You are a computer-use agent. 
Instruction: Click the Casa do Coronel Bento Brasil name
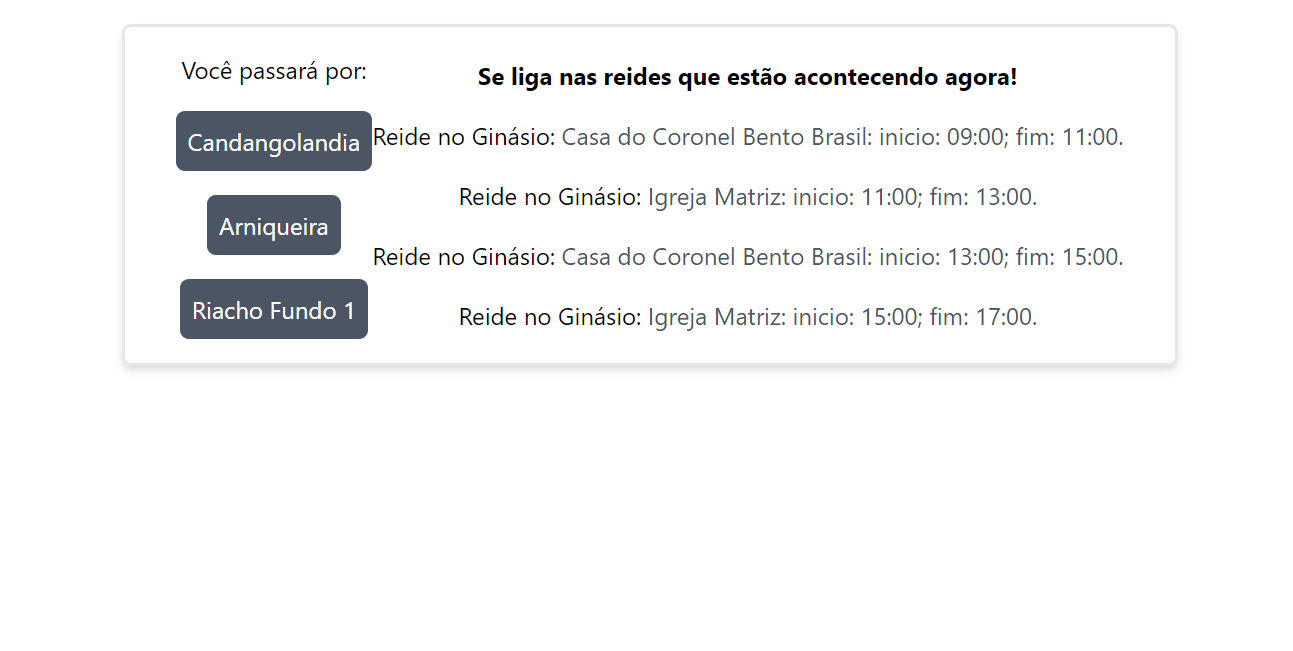pyautogui.click(x=713, y=137)
